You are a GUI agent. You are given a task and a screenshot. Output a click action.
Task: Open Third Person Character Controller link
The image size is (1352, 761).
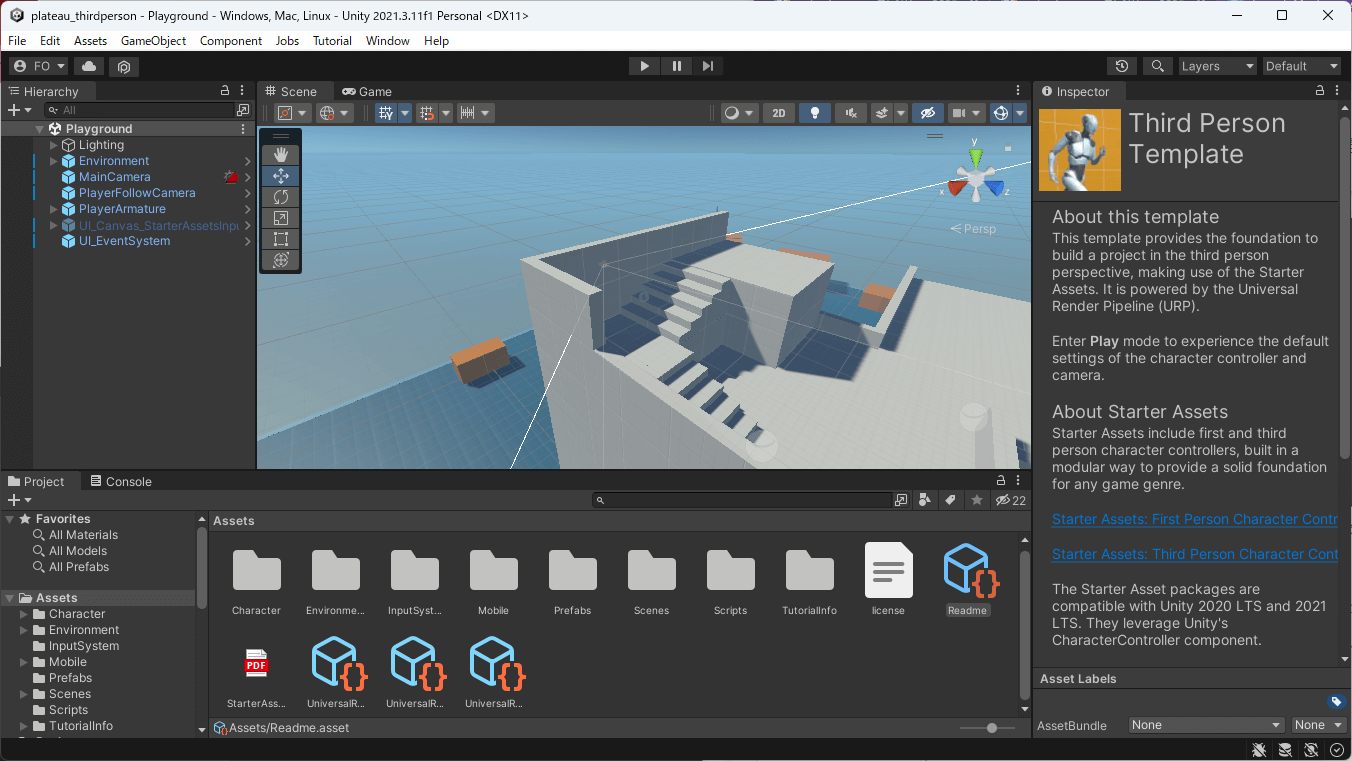(x=1195, y=554)
